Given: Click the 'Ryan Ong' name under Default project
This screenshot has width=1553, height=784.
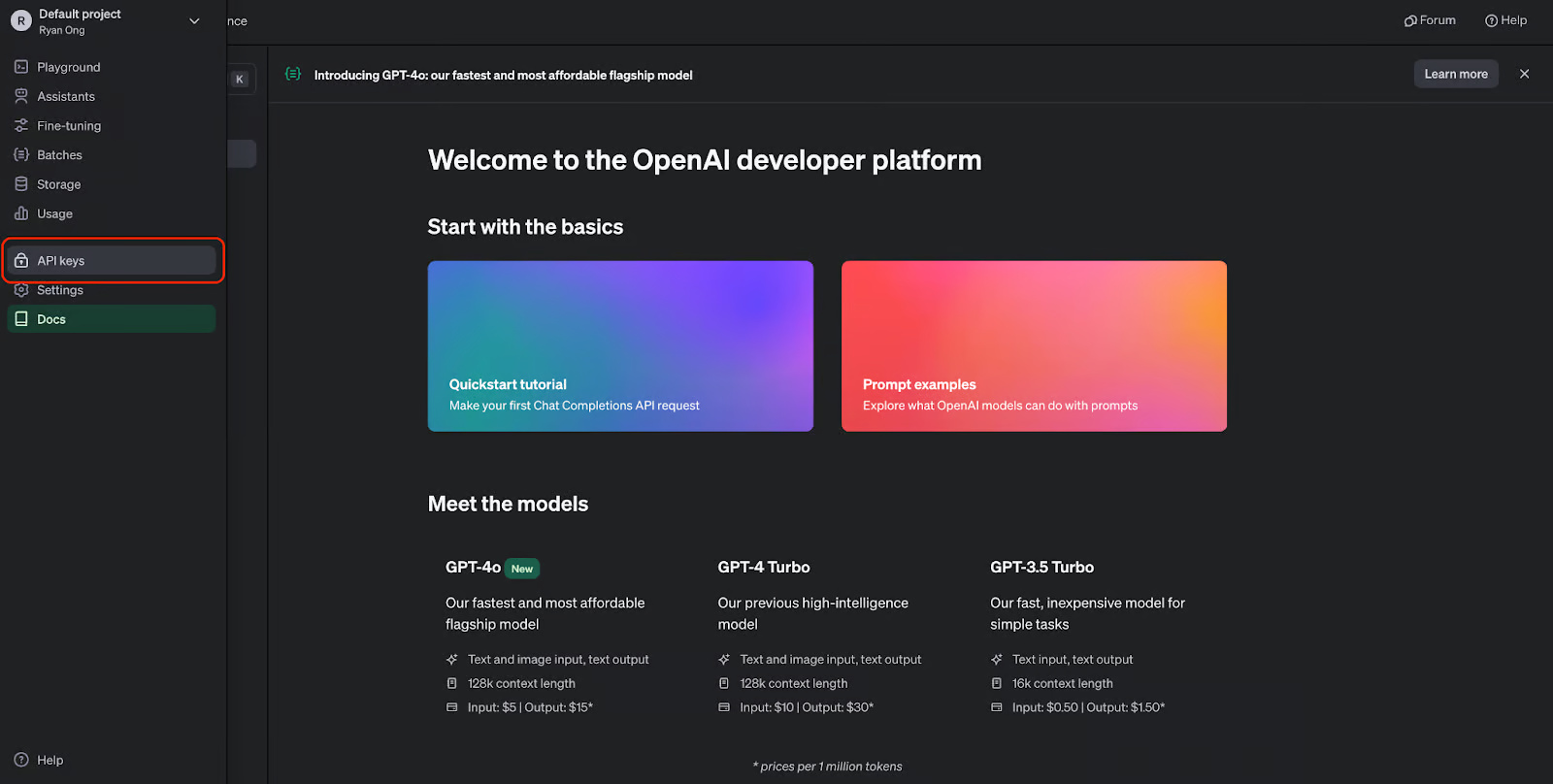Looking at the screenshot, I should click(x=62, y=31).
